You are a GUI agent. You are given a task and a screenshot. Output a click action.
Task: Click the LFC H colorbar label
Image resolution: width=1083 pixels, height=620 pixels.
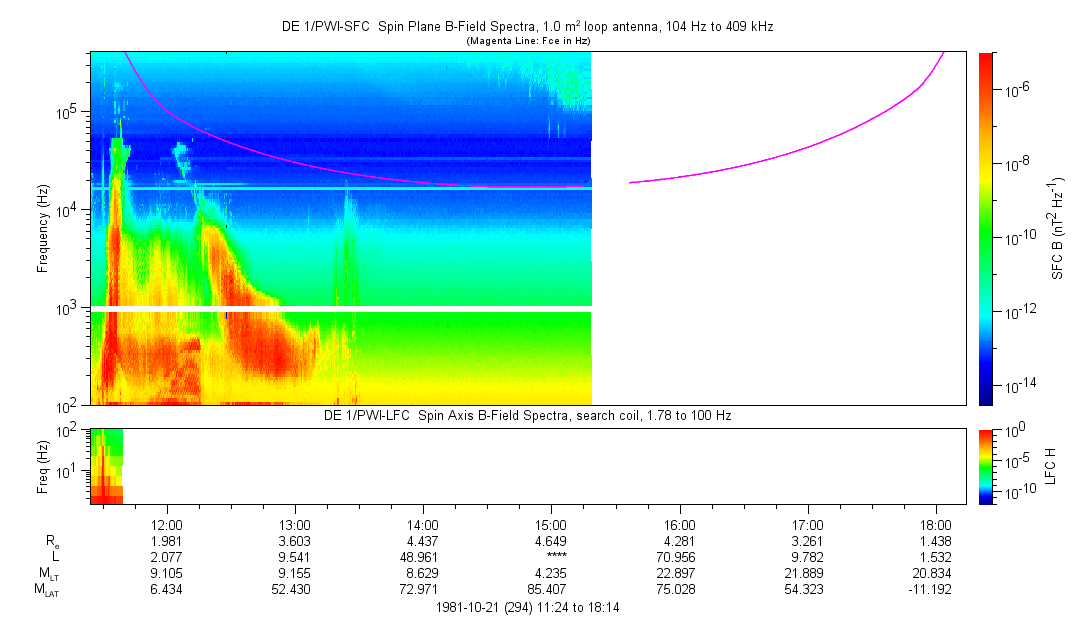point(1050,466)
